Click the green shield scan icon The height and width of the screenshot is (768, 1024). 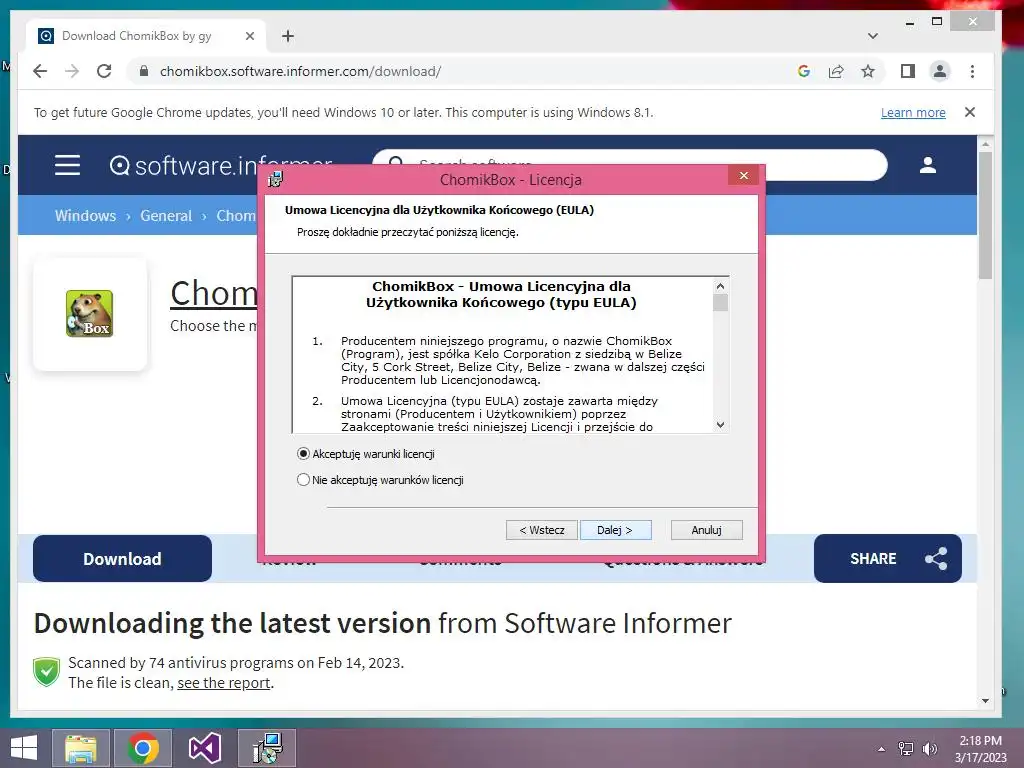click(46, 672)
